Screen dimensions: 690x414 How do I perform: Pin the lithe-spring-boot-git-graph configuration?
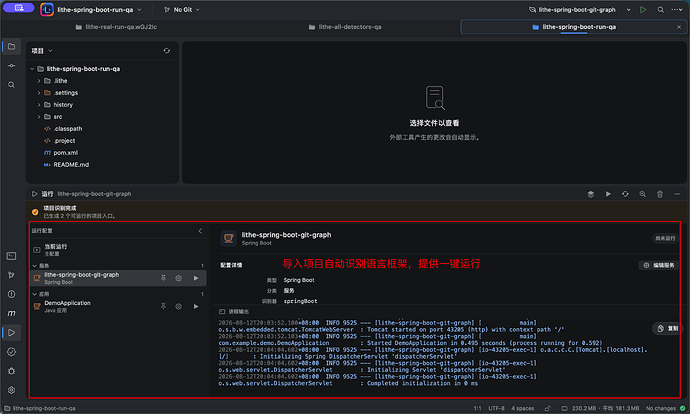[x=163, y=278]
